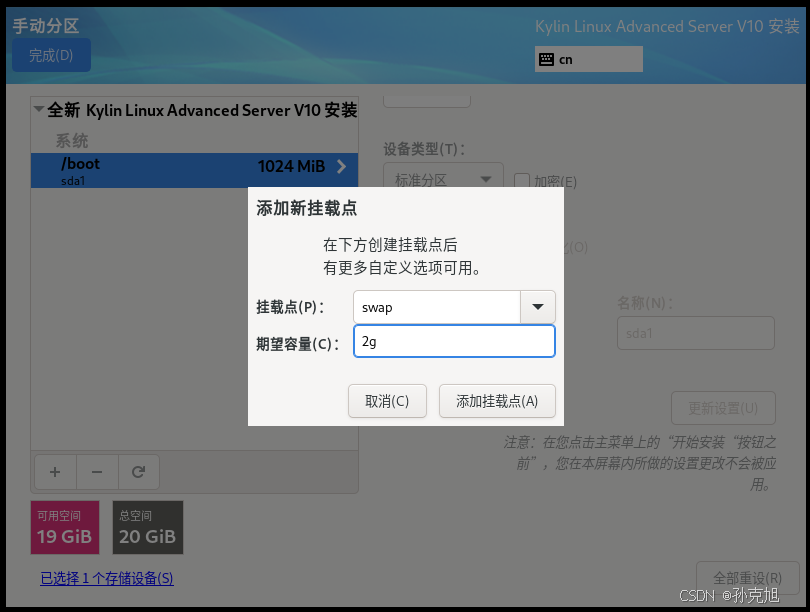Click the 期望容量 field containing 2g
Screen dimensions: 810x612
point(454,341)
